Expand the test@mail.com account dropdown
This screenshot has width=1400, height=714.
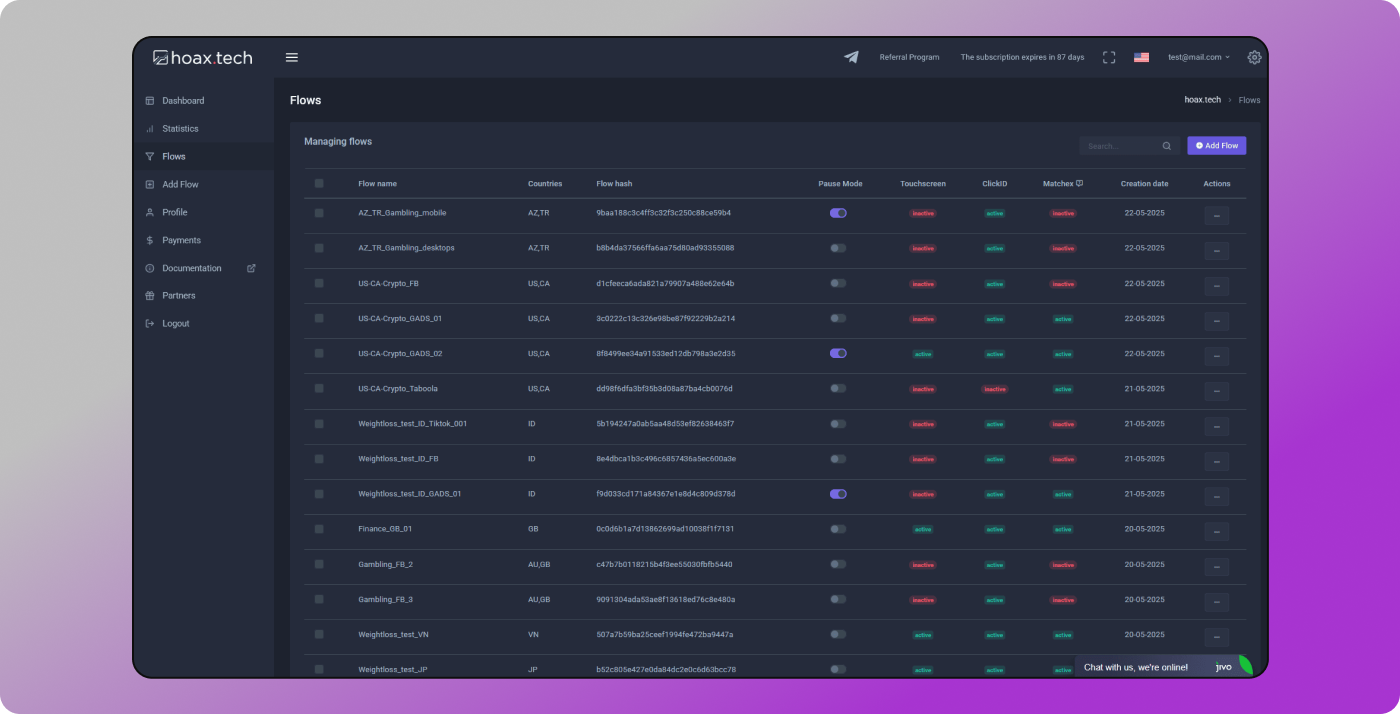pyautogui.click(x=1199, y=57)
